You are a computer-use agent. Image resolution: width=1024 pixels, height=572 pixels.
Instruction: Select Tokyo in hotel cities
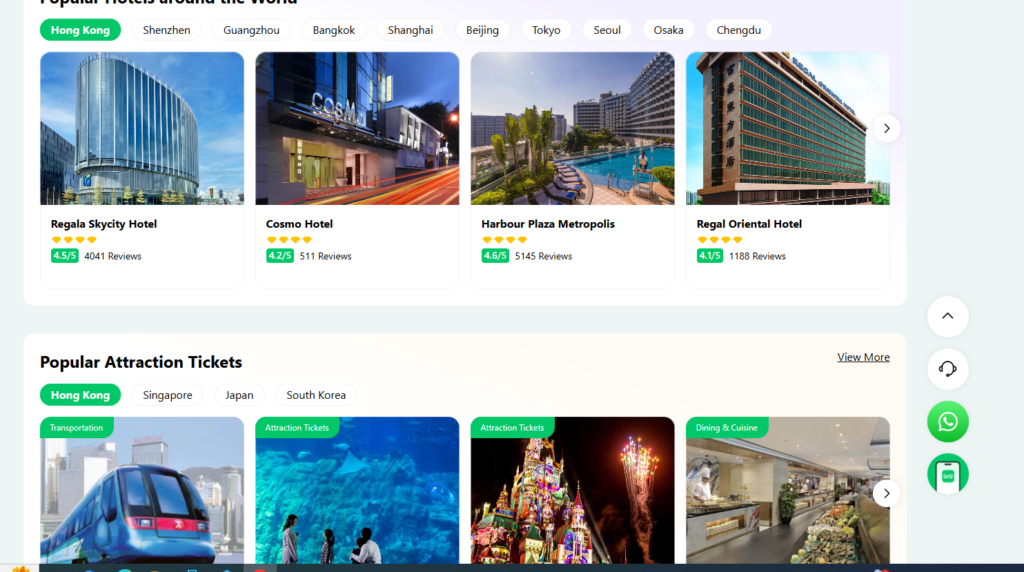tap(546, 30)
